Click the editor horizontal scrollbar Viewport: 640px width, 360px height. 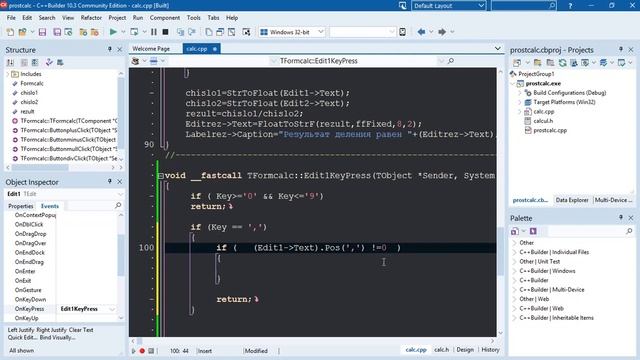[312, 341]
